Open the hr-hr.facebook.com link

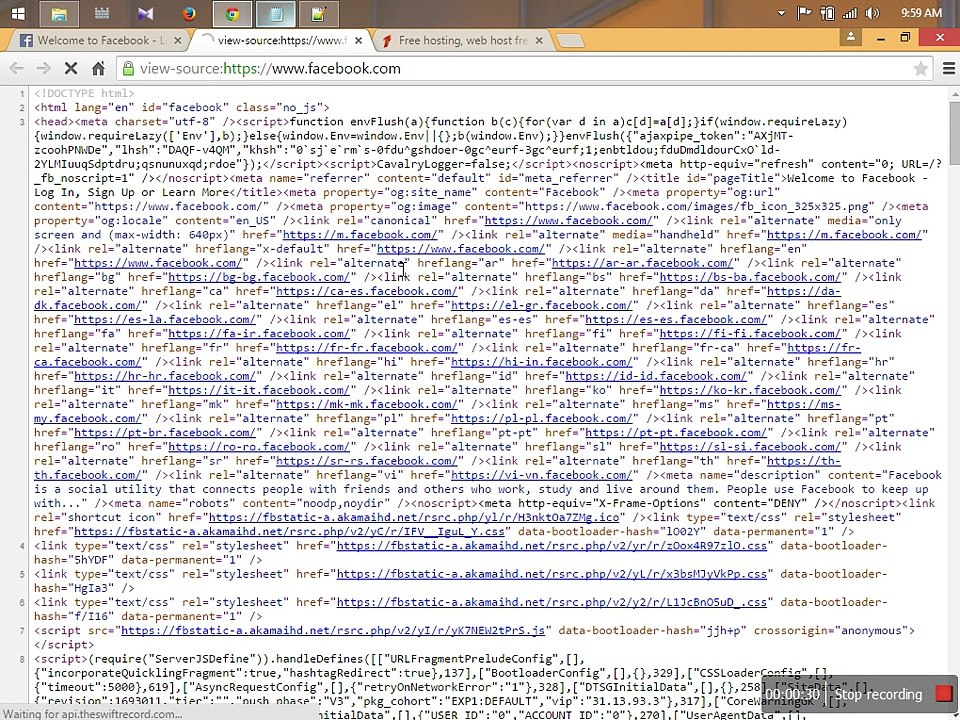click(x=164, y=375)
